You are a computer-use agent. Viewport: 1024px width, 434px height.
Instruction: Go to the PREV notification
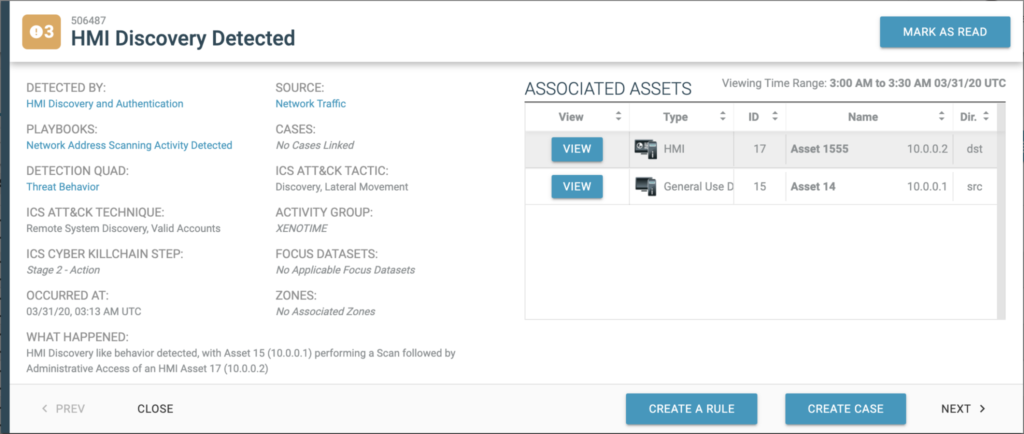63,409
